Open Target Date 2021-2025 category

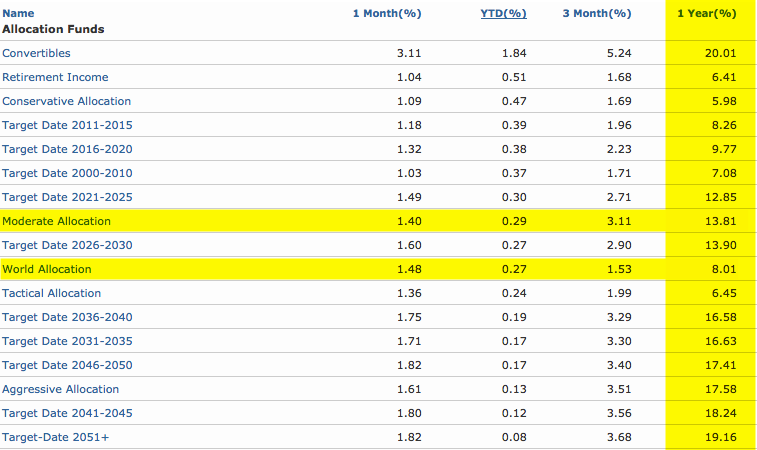[x=67, y=197]
